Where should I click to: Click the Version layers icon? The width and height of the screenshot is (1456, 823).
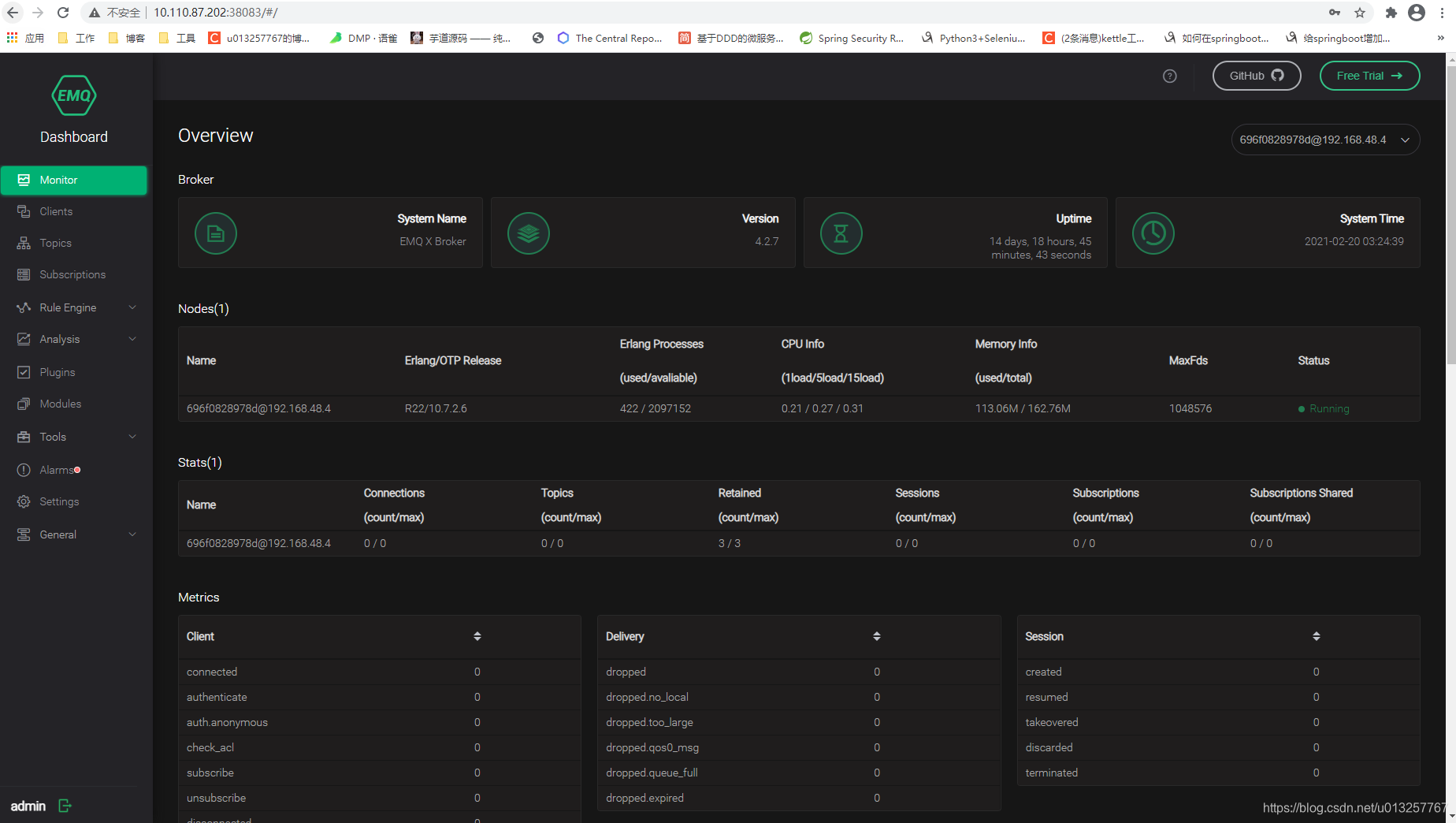(x=529, y=233)
